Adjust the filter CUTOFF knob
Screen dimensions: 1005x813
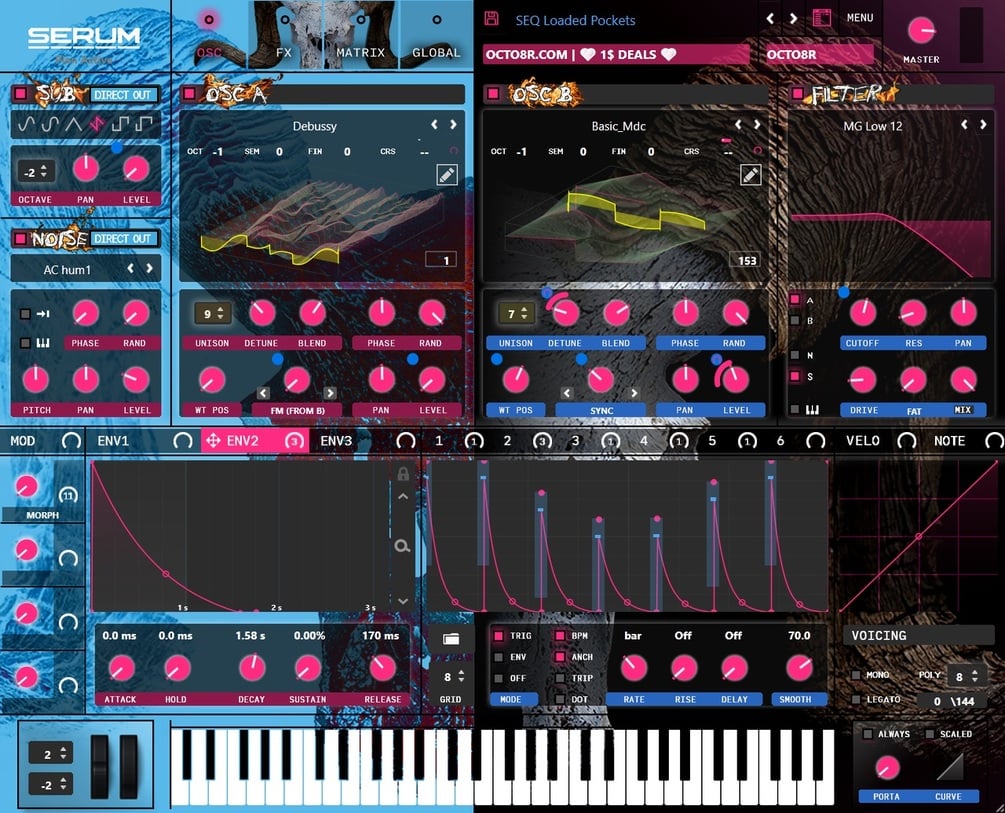pyautogui.click(x=863, y=313)
